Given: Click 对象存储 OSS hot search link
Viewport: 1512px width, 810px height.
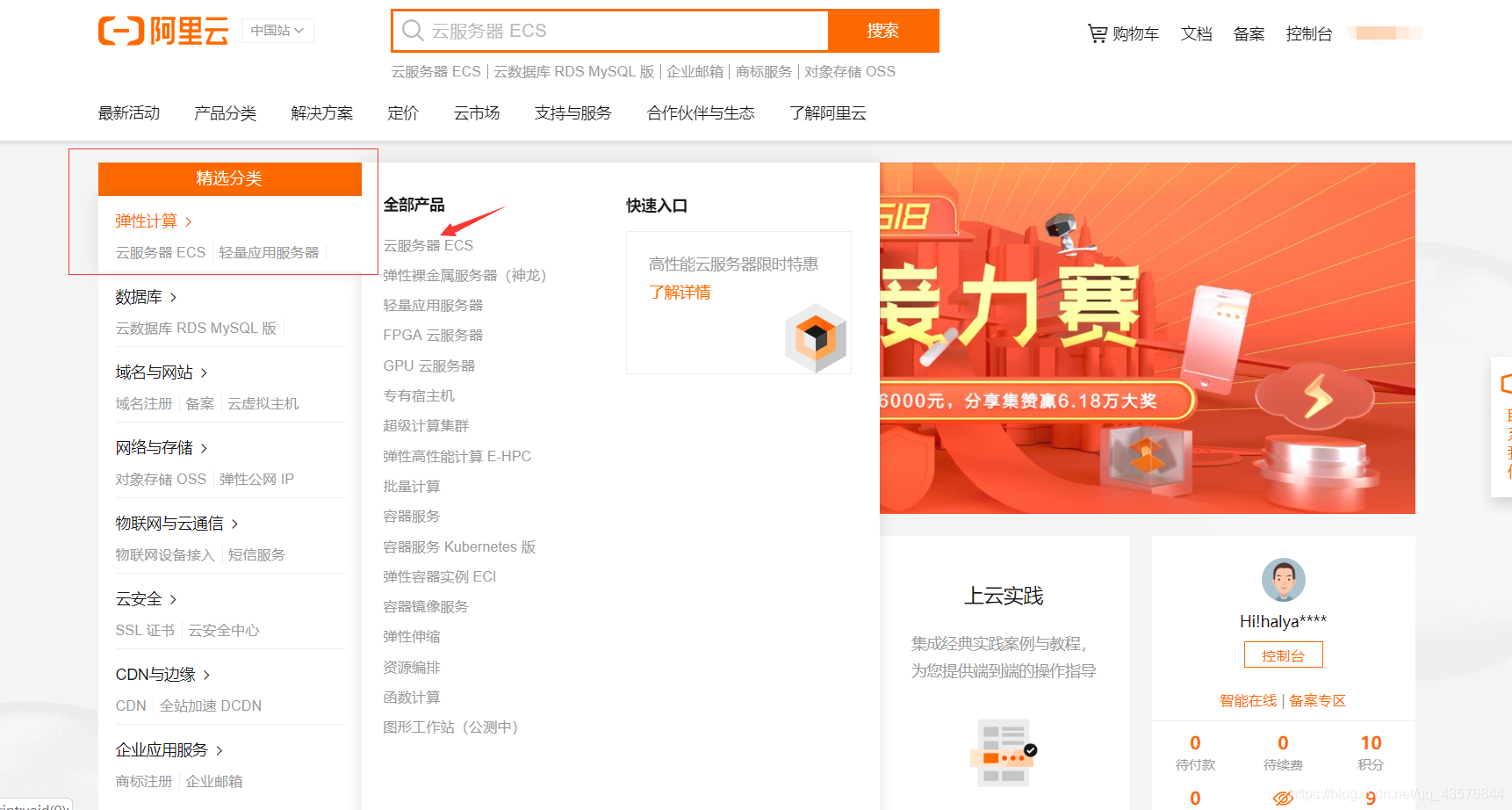Looking at the screenshot, I should pos(850,72).
